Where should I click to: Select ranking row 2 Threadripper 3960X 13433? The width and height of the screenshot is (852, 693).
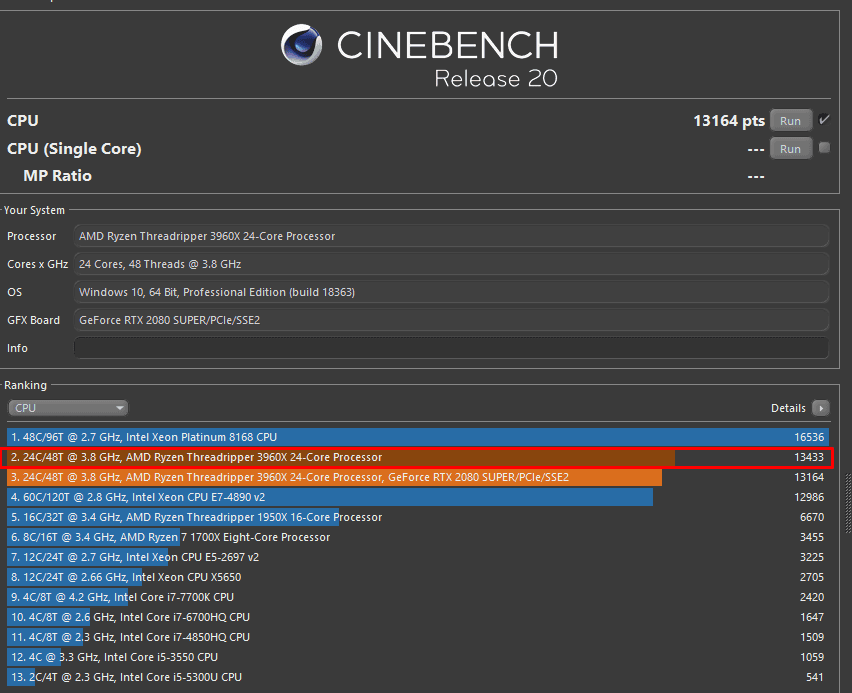coord(418,457)
